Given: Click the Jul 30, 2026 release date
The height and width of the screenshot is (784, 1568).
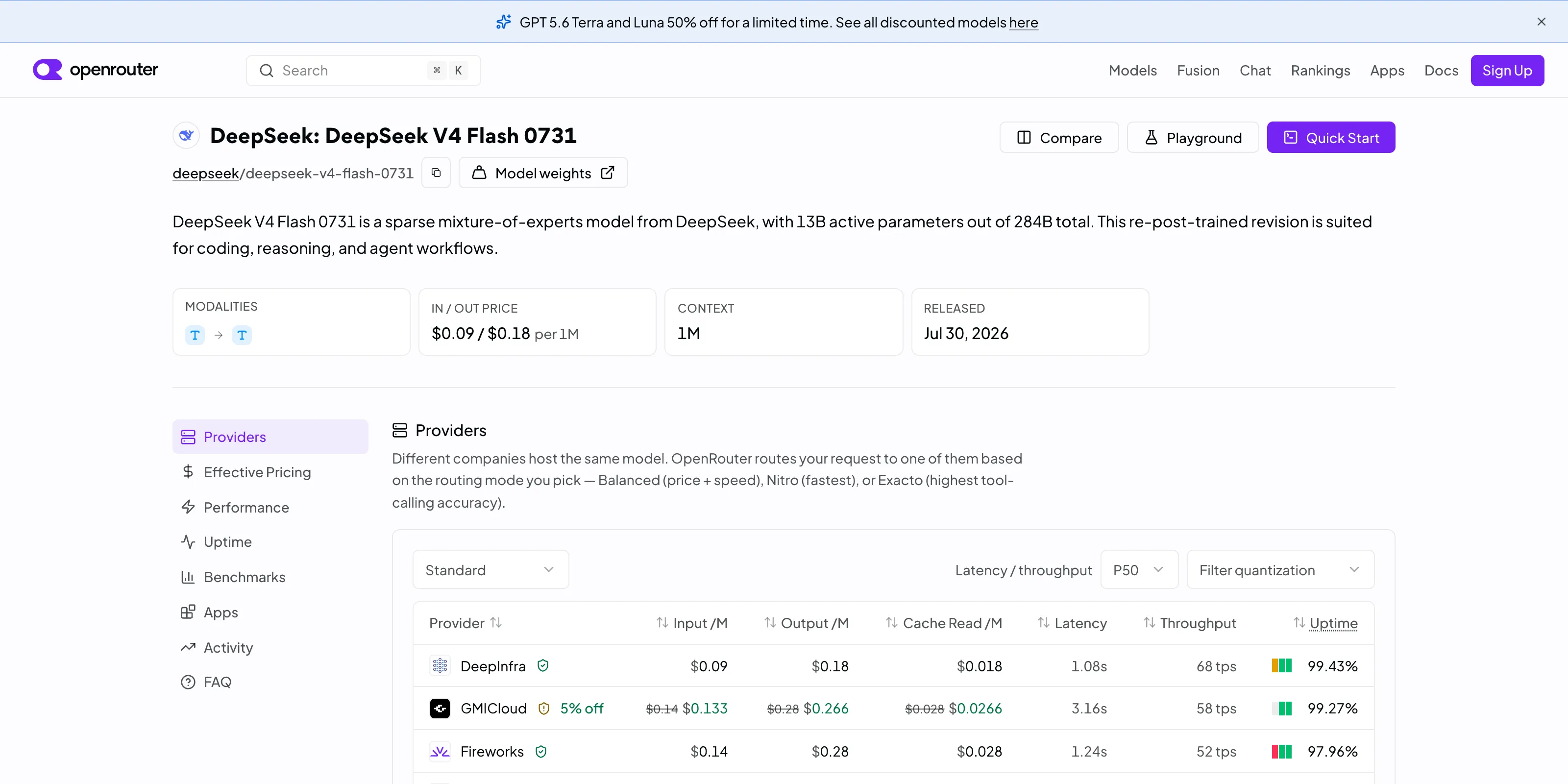Looking at the screenshot, I should point(966,334).
